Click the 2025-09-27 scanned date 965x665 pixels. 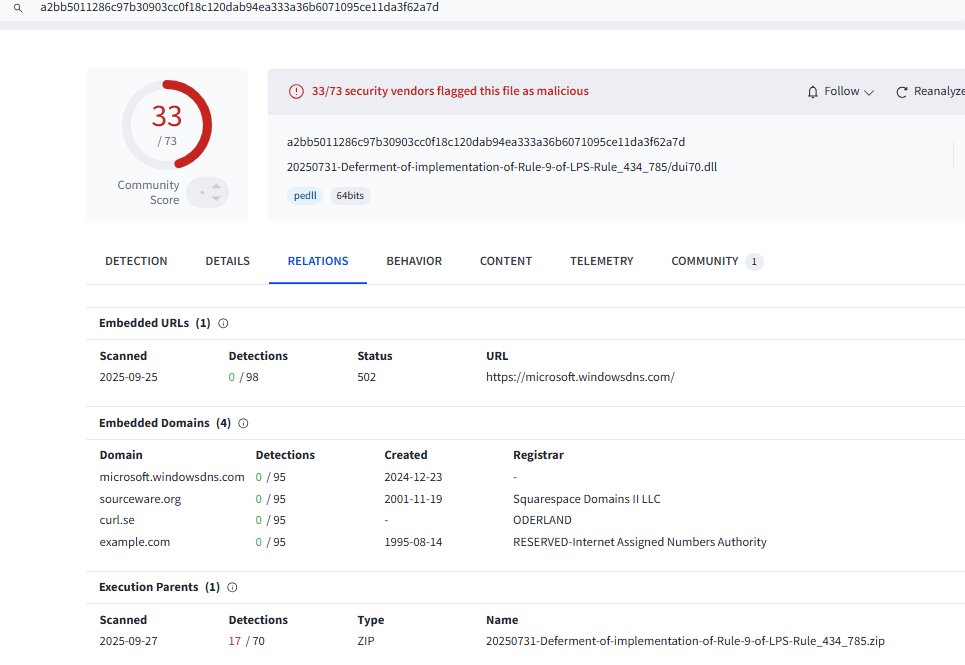click(129, 641)
